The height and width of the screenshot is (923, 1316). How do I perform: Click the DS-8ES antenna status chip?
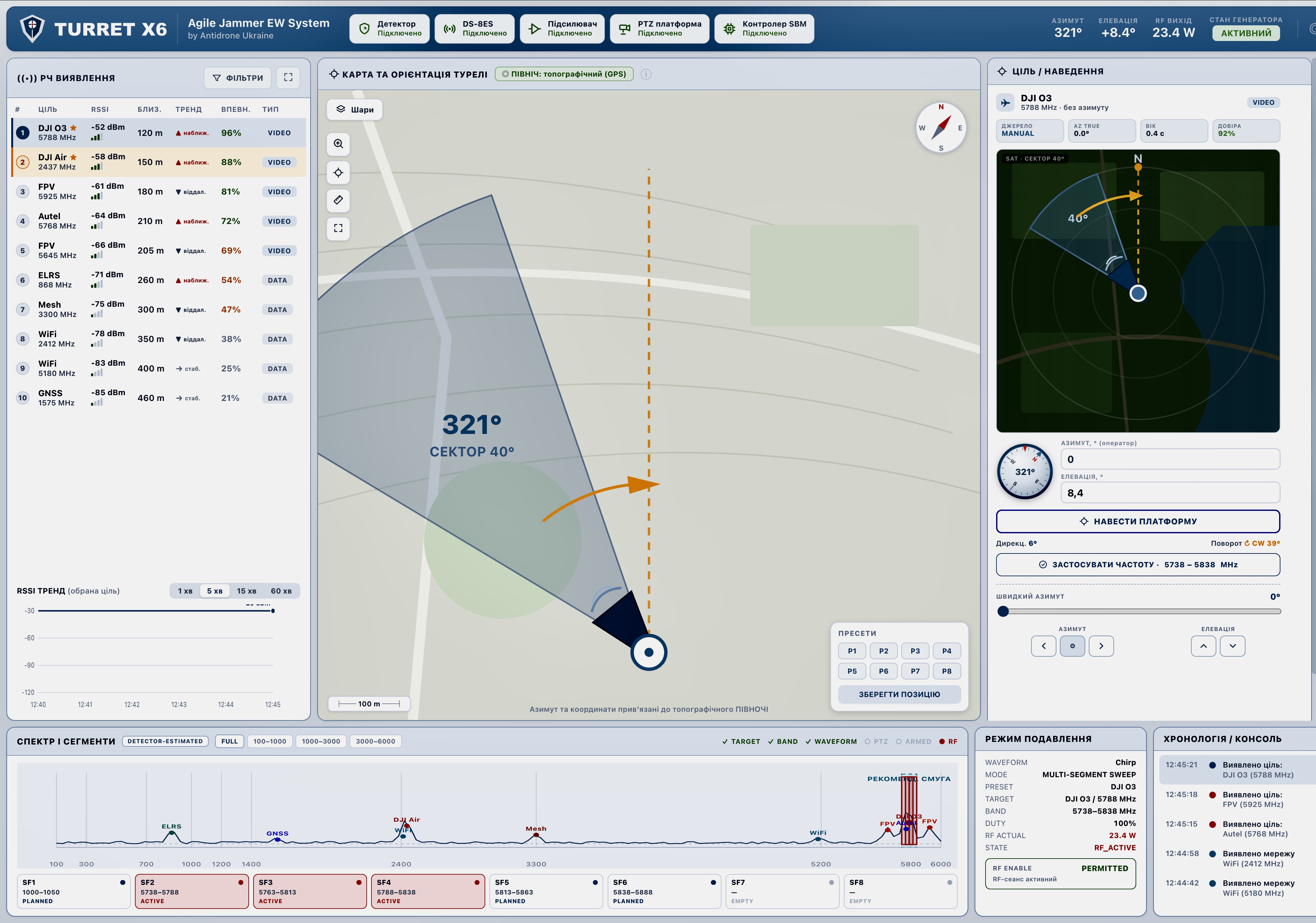click(x=475, y=29)
